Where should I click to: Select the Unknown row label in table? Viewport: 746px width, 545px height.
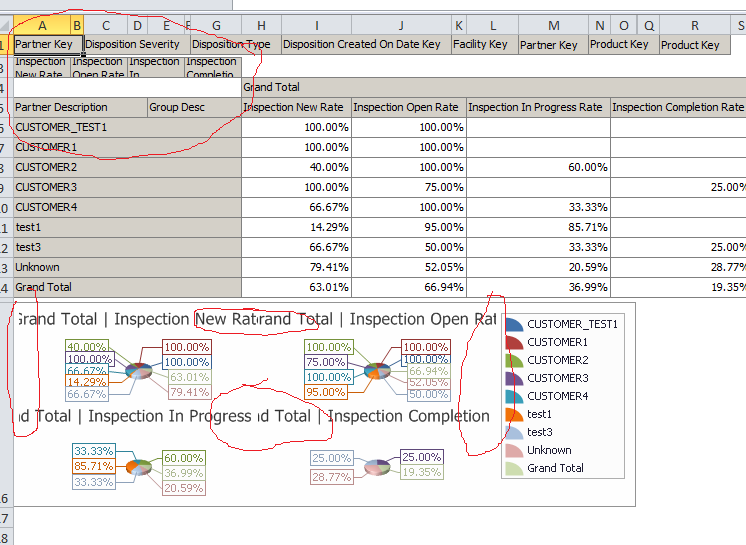pyautogui.click(x=127, y=267)
